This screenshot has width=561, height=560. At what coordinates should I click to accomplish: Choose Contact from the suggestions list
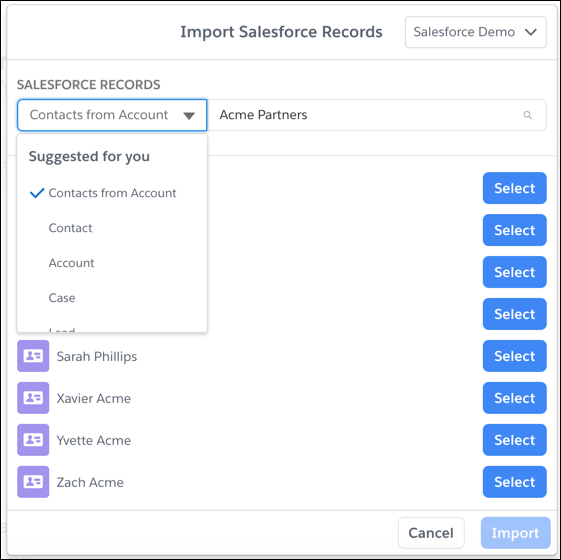click(112, 228)
